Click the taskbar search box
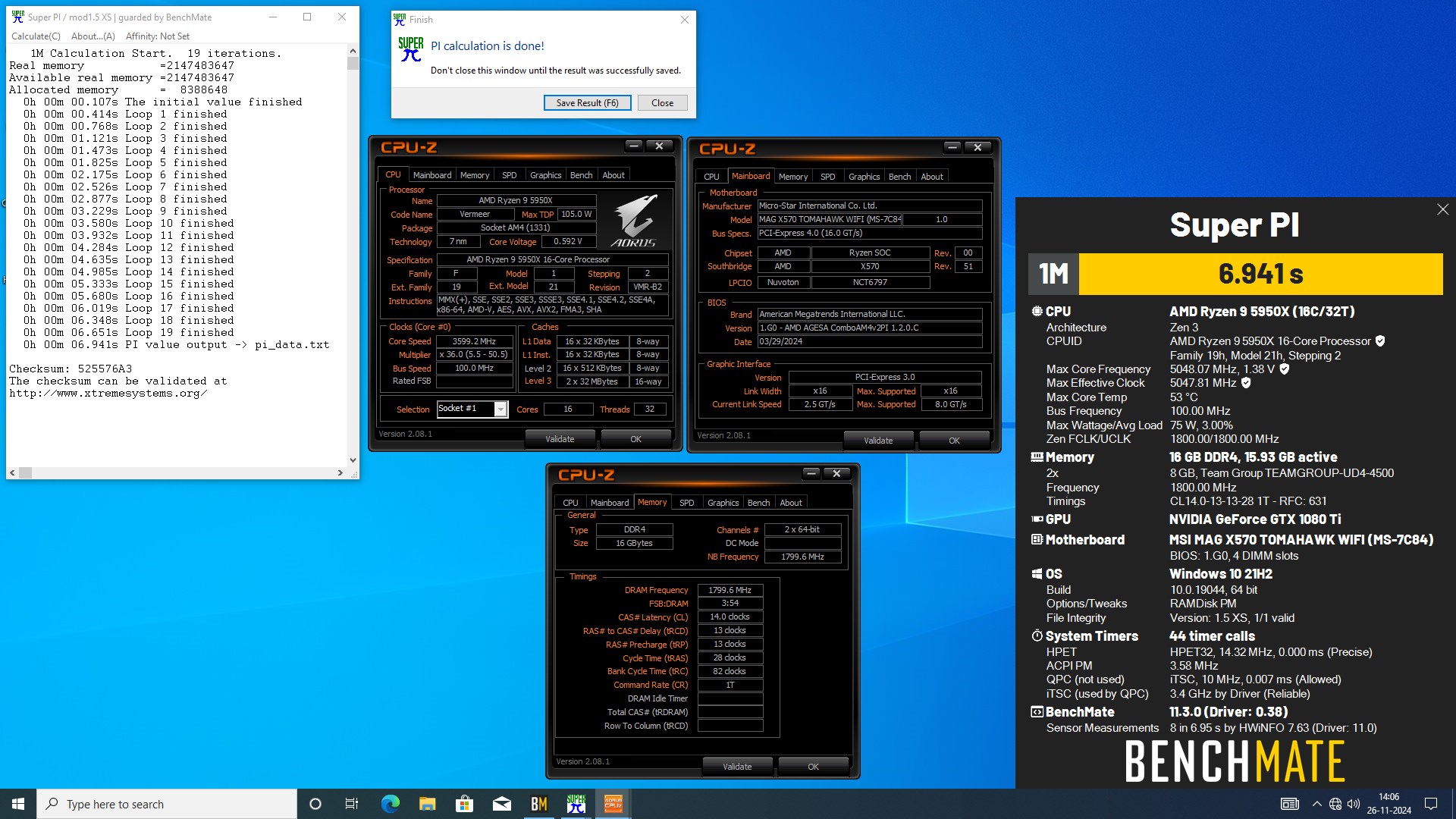This screenshot has width=1456, height=819. coord(167,804)
